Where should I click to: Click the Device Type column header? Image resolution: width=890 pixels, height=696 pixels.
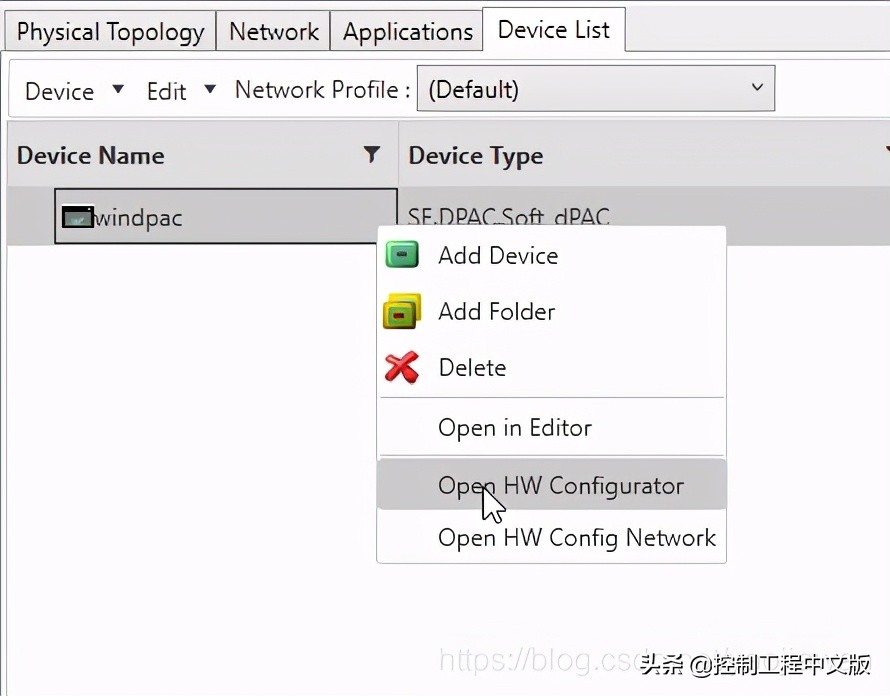pyautogui.click(x=476, y=156)
